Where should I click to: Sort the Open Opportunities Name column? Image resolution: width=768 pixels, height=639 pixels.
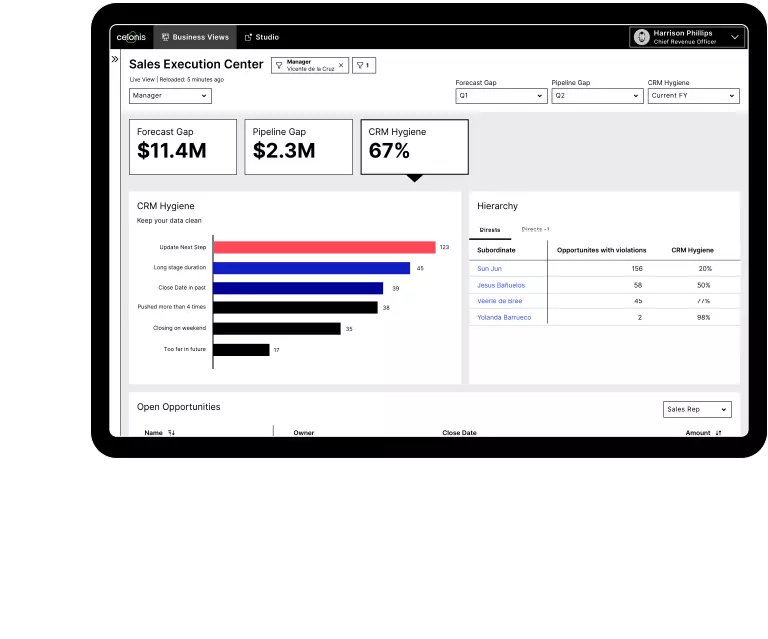point(171,433)
